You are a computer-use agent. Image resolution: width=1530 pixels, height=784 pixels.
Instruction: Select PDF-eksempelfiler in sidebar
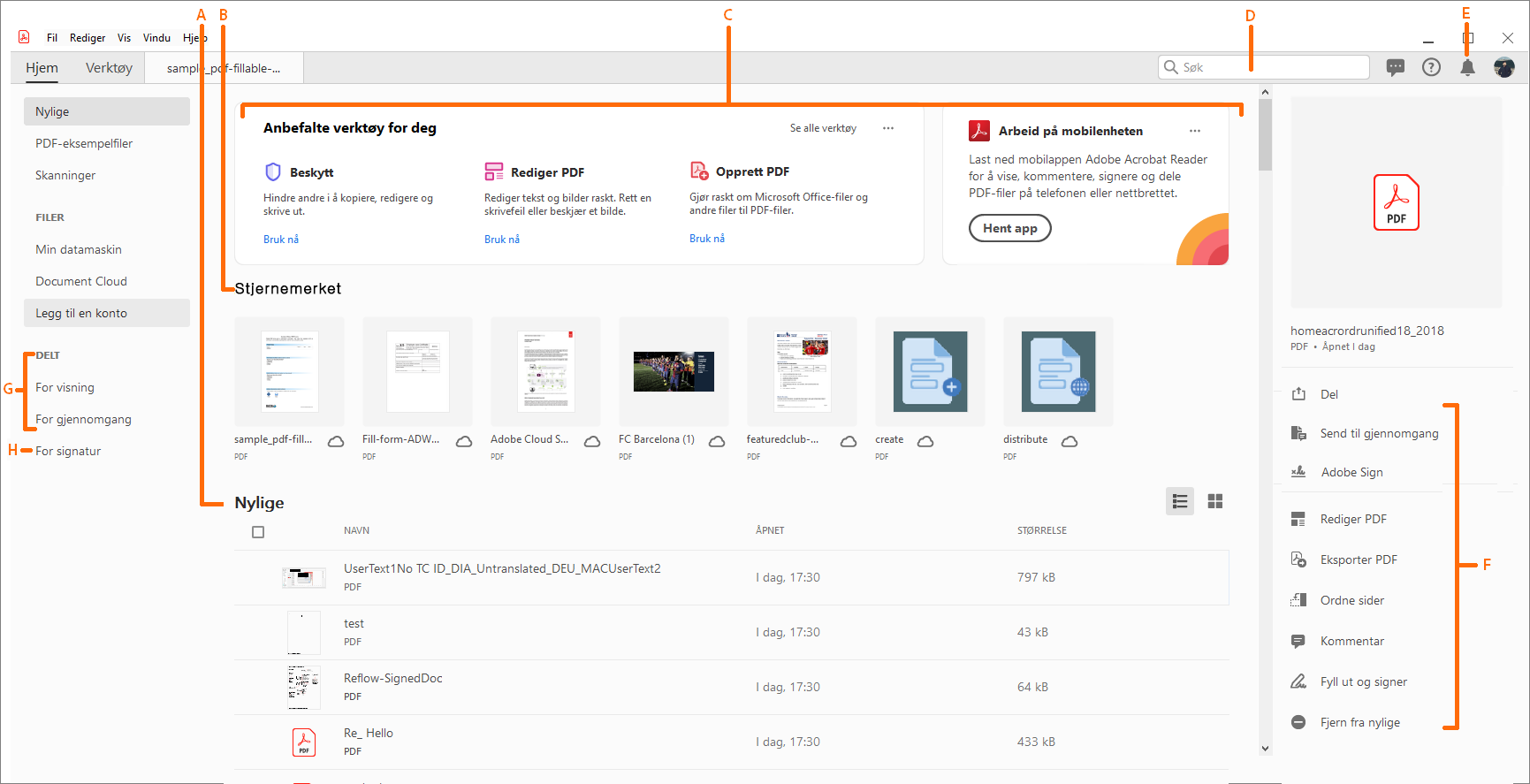coord(84,143)
